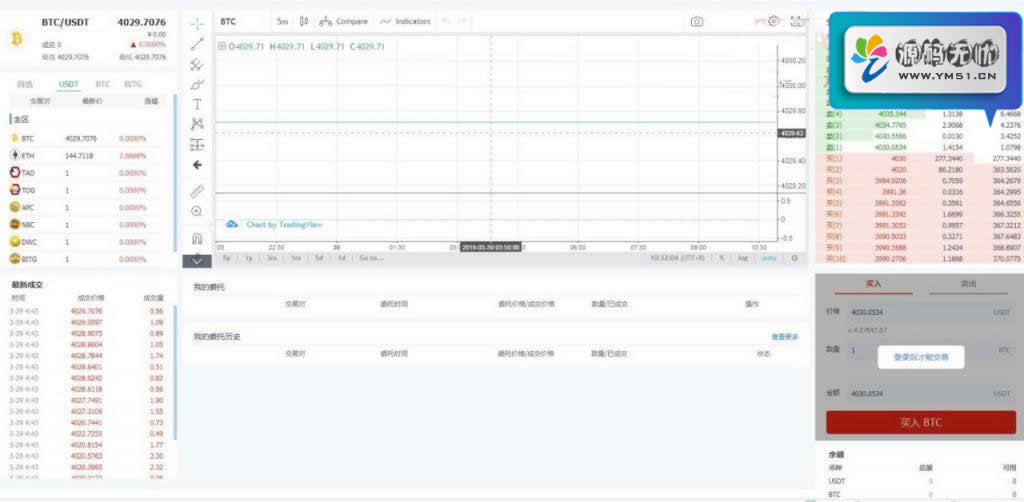The image size is (1024, 502).
Task: Activate the zoom in tool
Action: point(197,211)
